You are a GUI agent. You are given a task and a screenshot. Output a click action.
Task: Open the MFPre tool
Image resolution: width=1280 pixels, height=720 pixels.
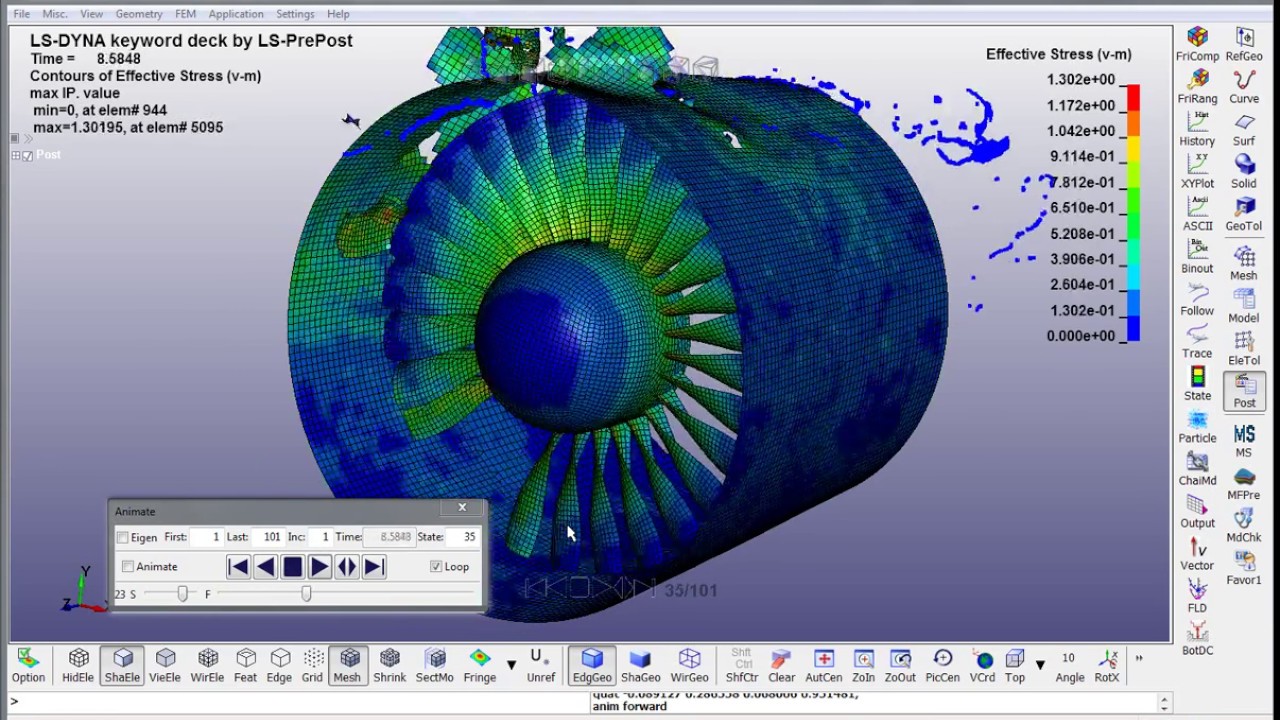[1244, 484]
